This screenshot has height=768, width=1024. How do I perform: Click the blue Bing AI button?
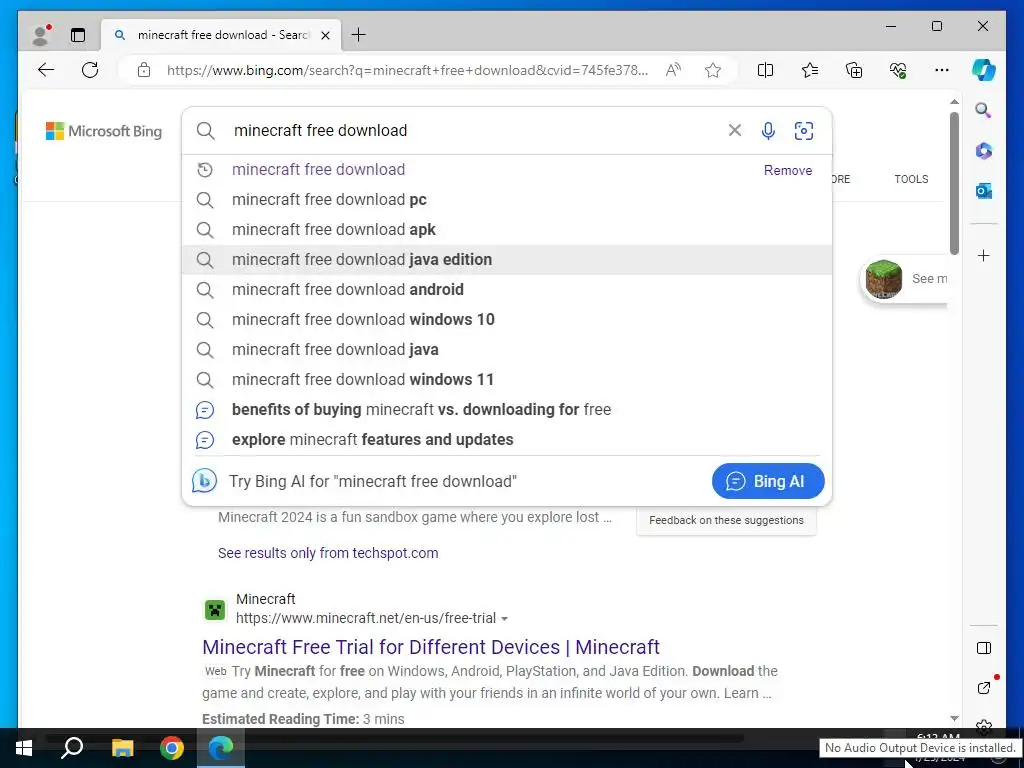pos(768,481)
